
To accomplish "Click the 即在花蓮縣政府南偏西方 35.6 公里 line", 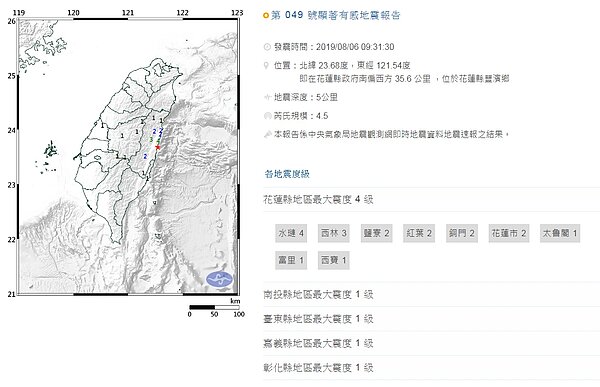I will tap(365, 79).
